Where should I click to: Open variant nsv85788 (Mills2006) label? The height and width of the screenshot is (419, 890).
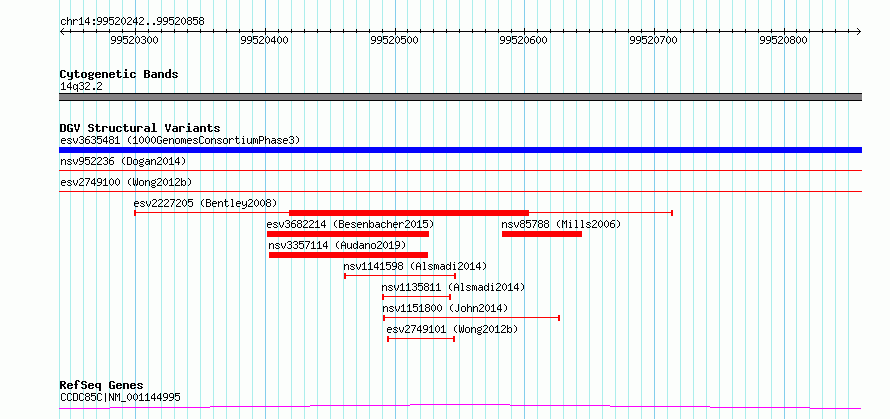[x=561, y=224]
